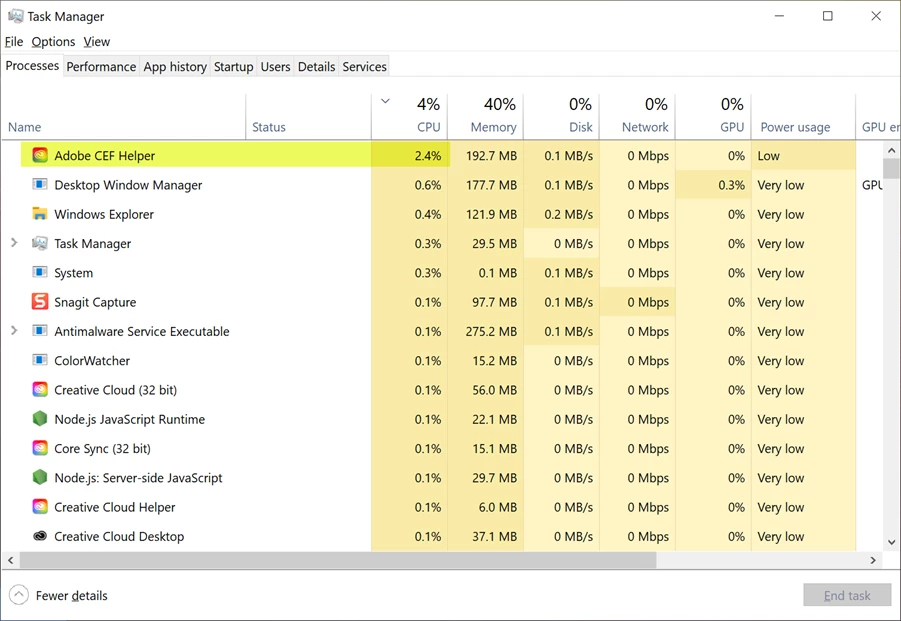The image size is (901, 621).
Task: Maximize the Task Manager window
Action: tap(827, 16)
